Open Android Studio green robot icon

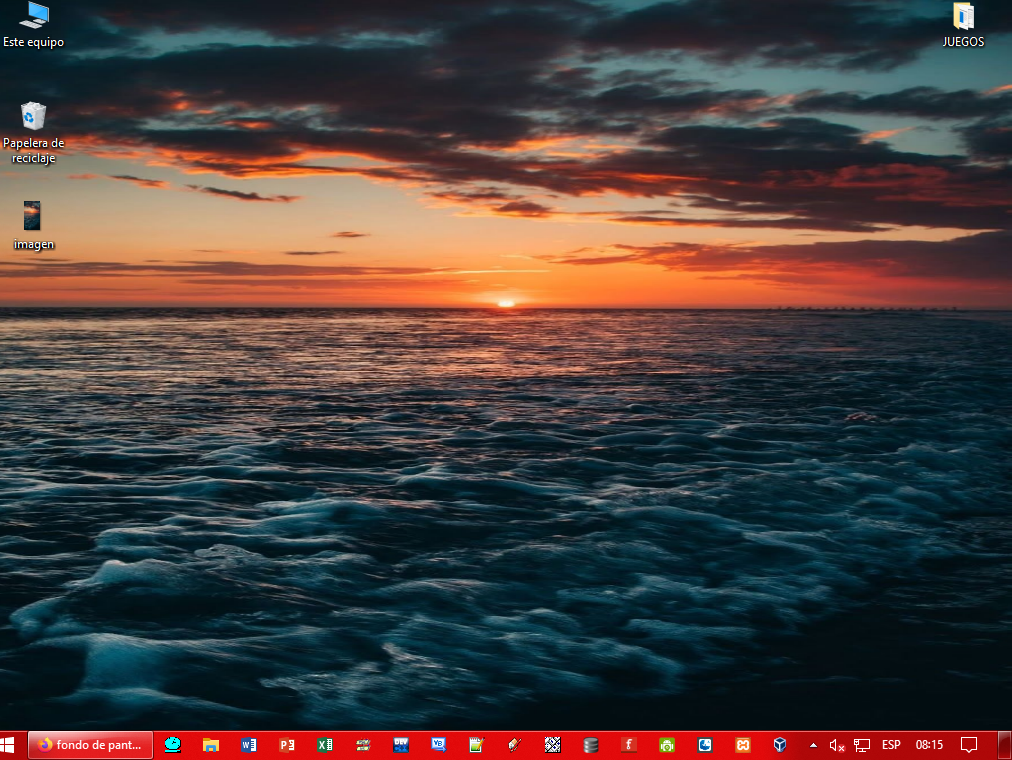pos(667,745)
